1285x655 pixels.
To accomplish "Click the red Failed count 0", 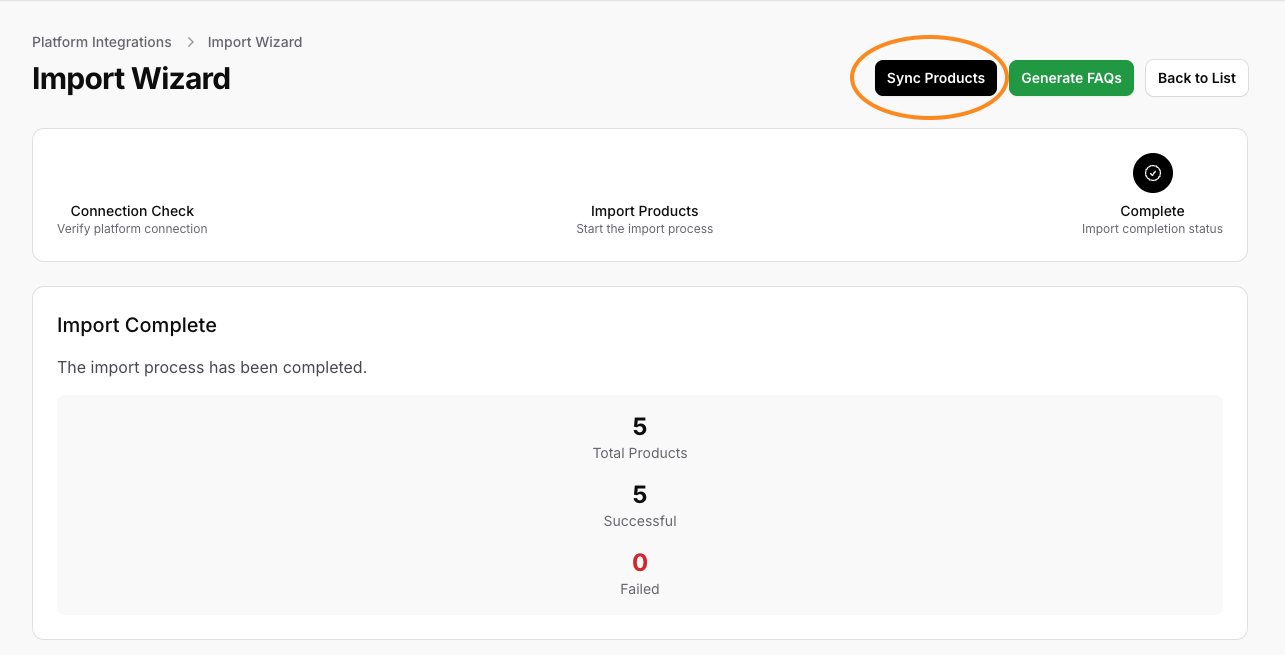I will point(640,562).
